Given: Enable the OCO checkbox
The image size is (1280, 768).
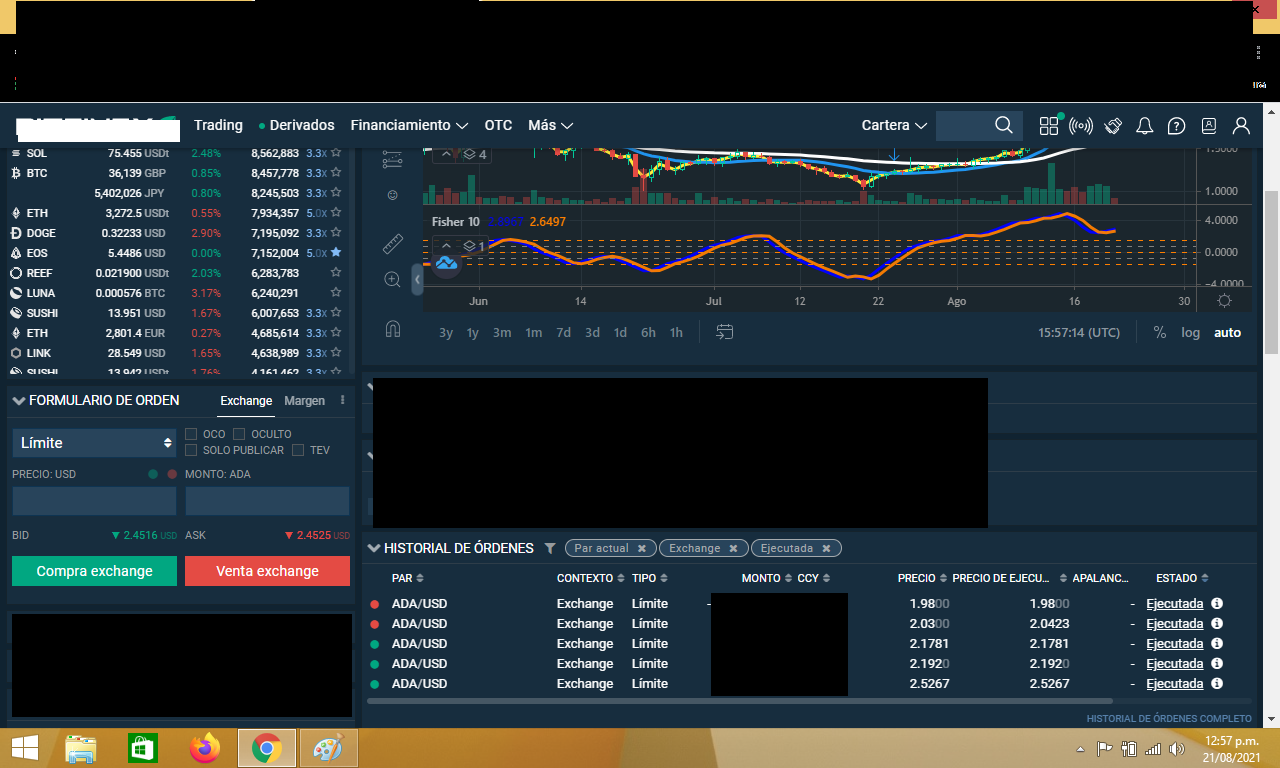Looking at the screenshot, I should 192,434.
